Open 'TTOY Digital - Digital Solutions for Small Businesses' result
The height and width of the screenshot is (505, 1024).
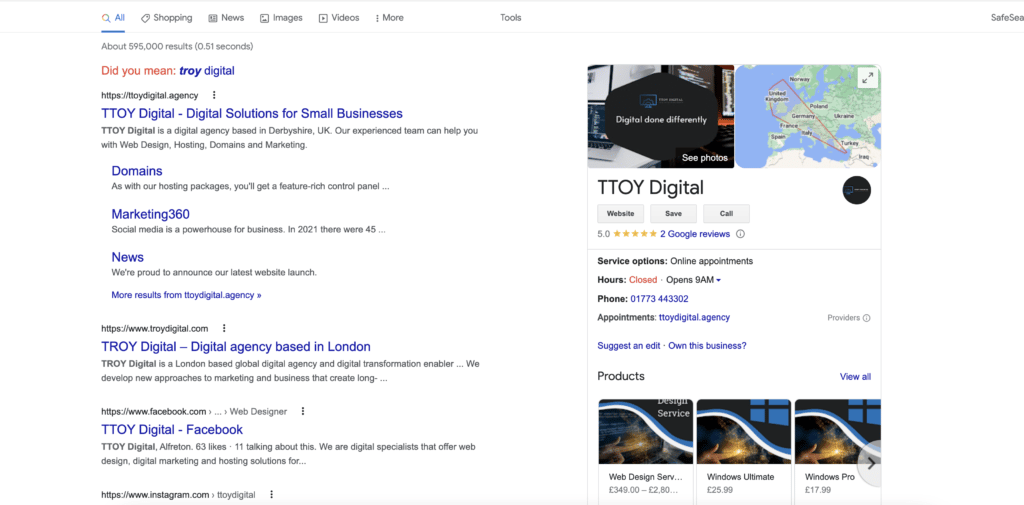coord(252,114)
